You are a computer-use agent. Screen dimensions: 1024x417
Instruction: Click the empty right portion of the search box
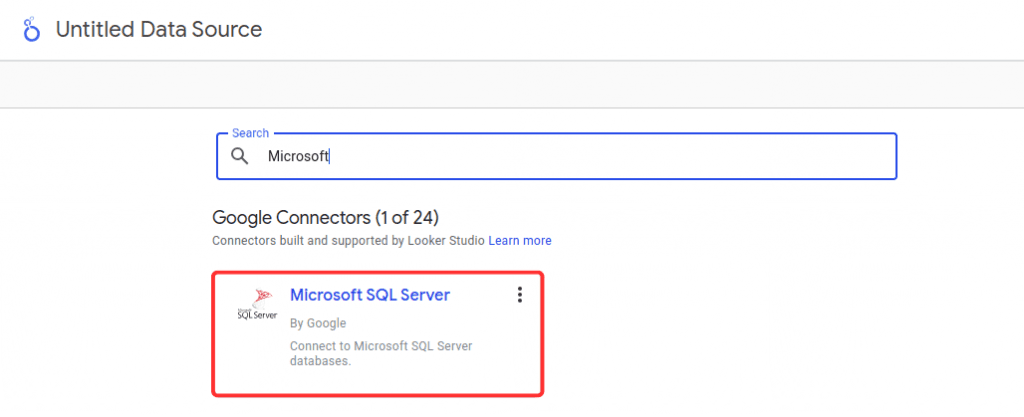click(750, 156)
